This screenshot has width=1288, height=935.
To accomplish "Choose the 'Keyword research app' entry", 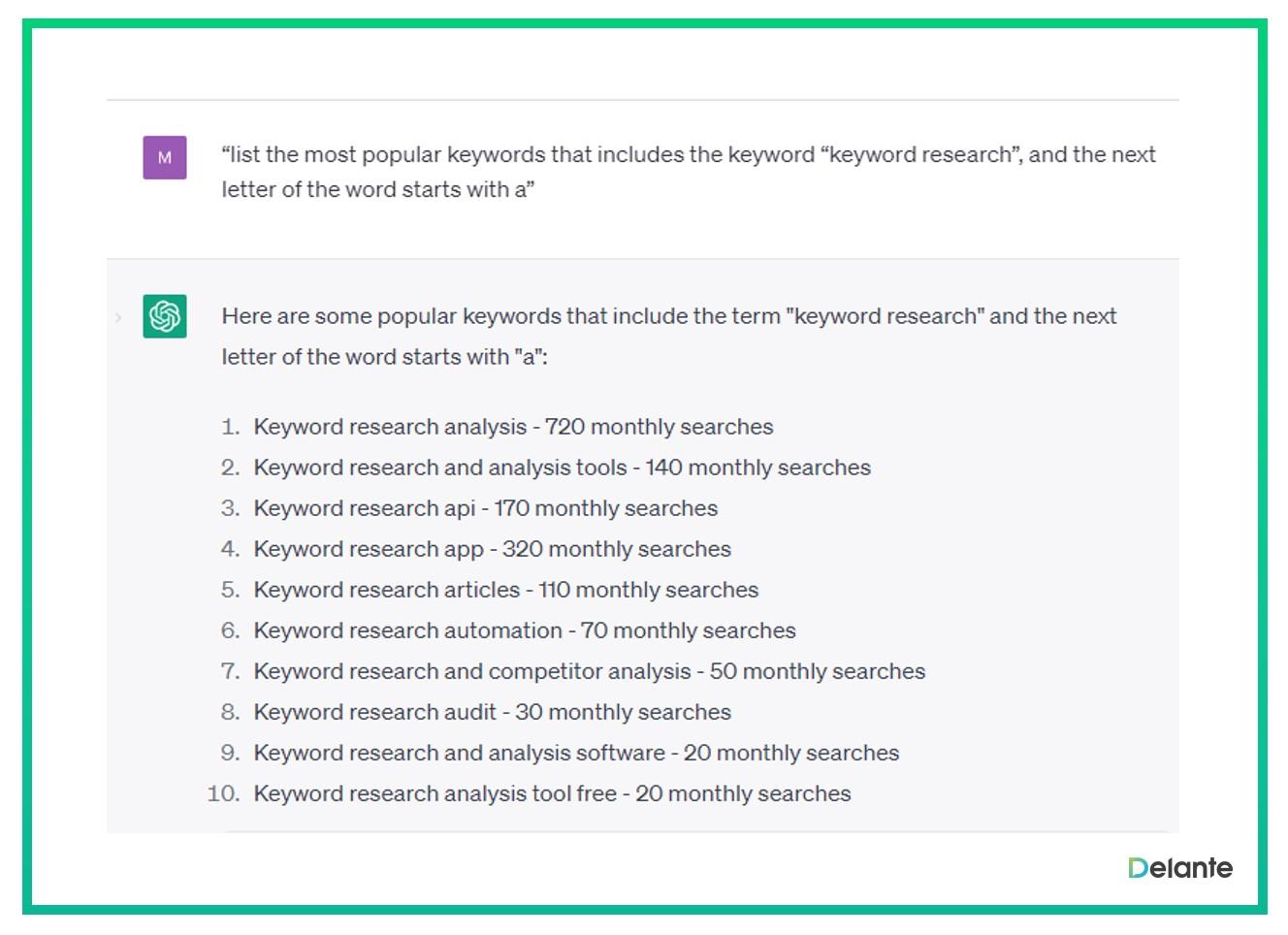I will pyautogui.click(x=492, y=549).
